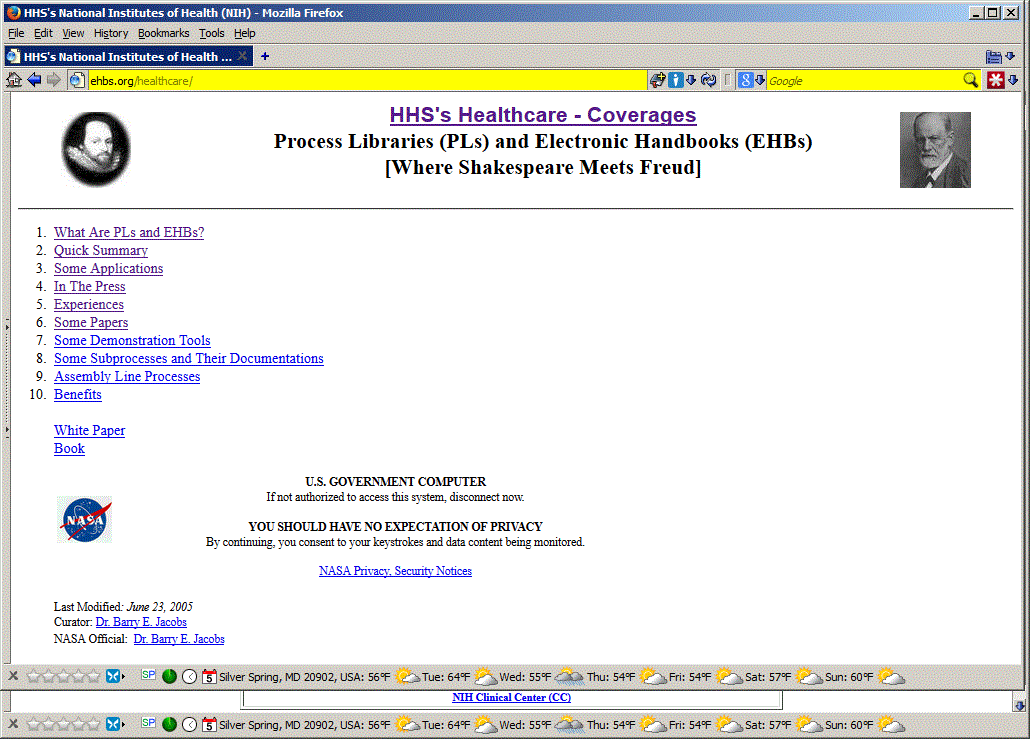Open NASA Privacy, Security Notices link

(395, 571)
